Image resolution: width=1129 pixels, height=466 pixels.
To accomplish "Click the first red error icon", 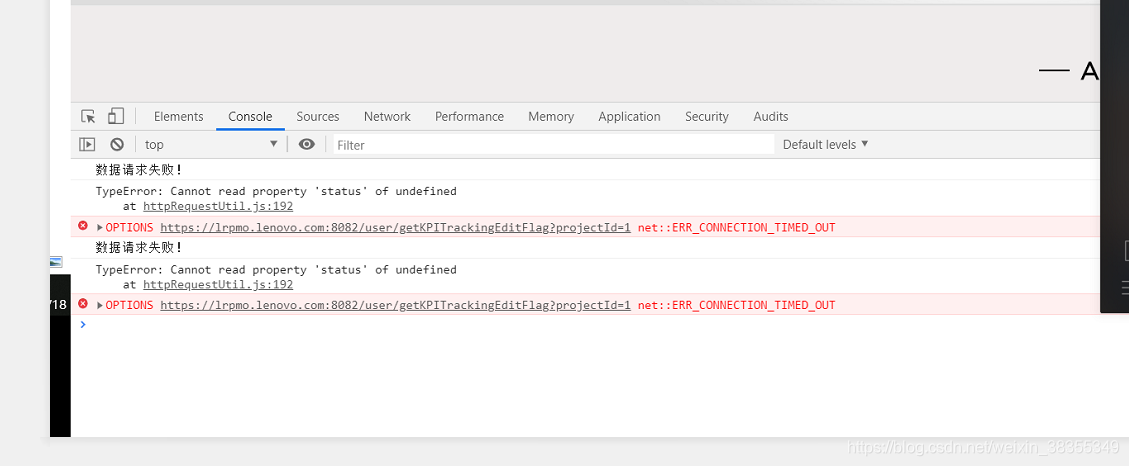I will (83, 226).
